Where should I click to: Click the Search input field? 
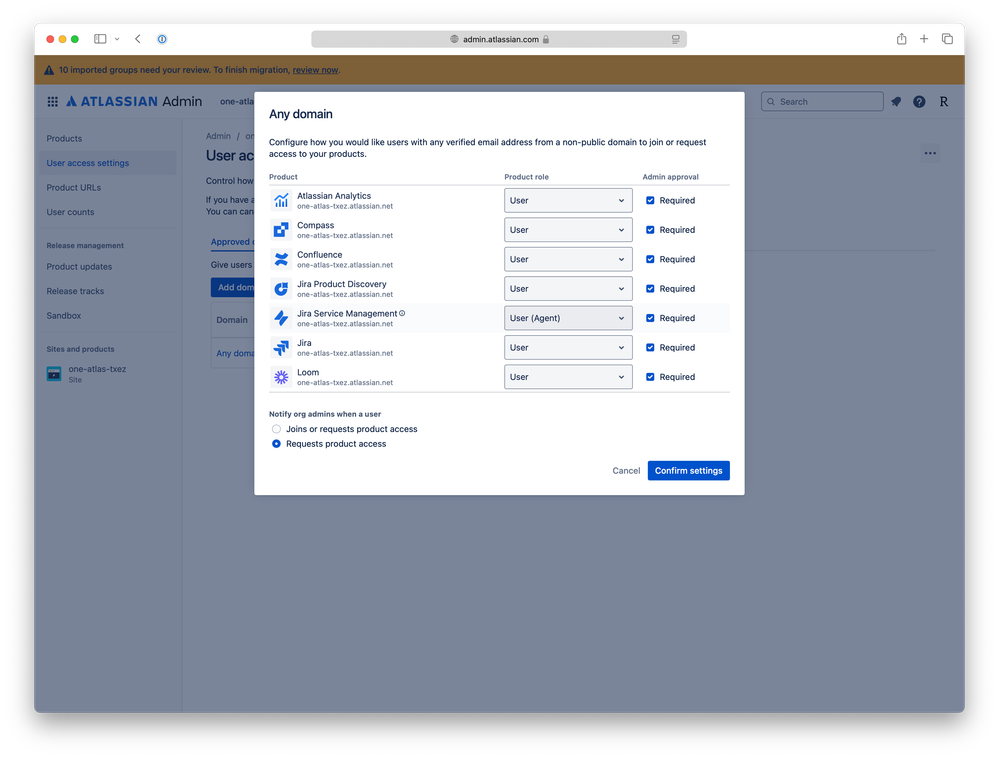[x=823, y=102]
